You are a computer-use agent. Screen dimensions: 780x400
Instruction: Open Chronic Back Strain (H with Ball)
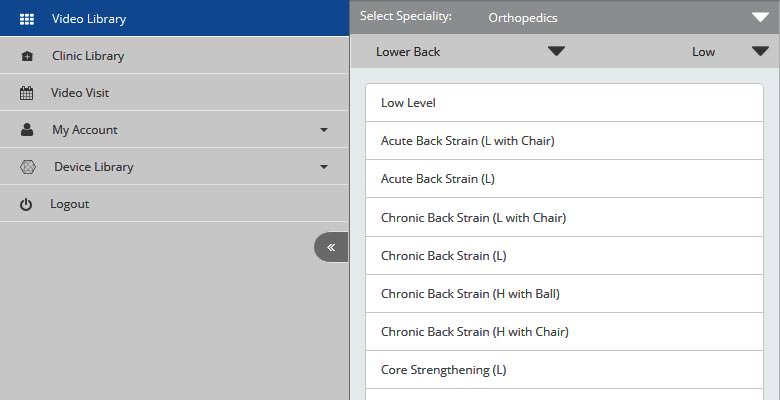(564, 294)
